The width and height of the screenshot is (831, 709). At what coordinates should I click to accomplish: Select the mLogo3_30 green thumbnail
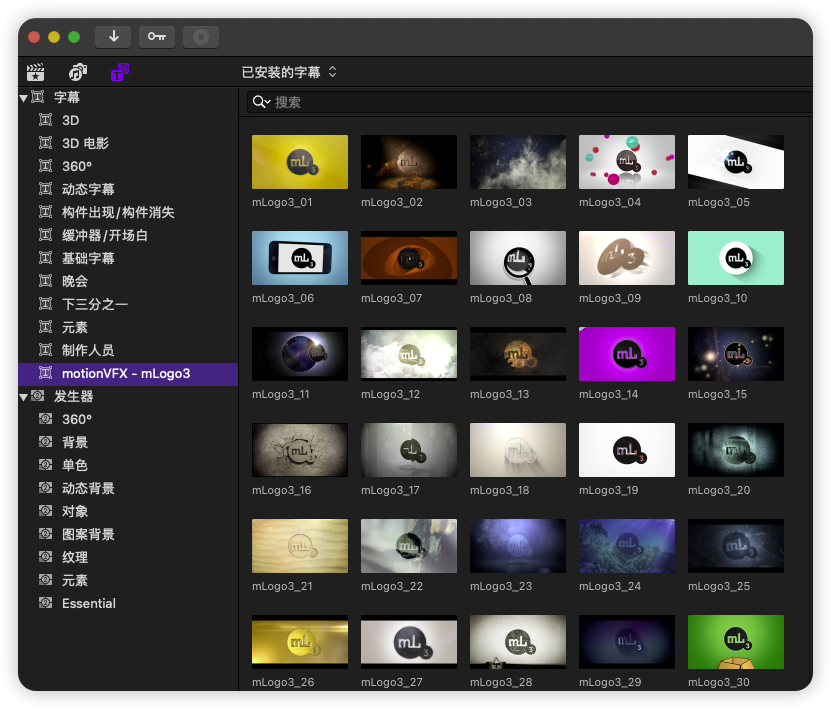[736, 642]
